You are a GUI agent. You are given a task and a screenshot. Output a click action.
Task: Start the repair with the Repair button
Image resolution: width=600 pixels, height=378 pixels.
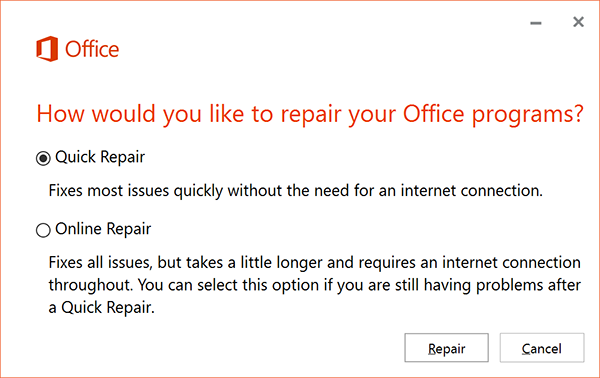pyautogui.click(x=447, y=348)
